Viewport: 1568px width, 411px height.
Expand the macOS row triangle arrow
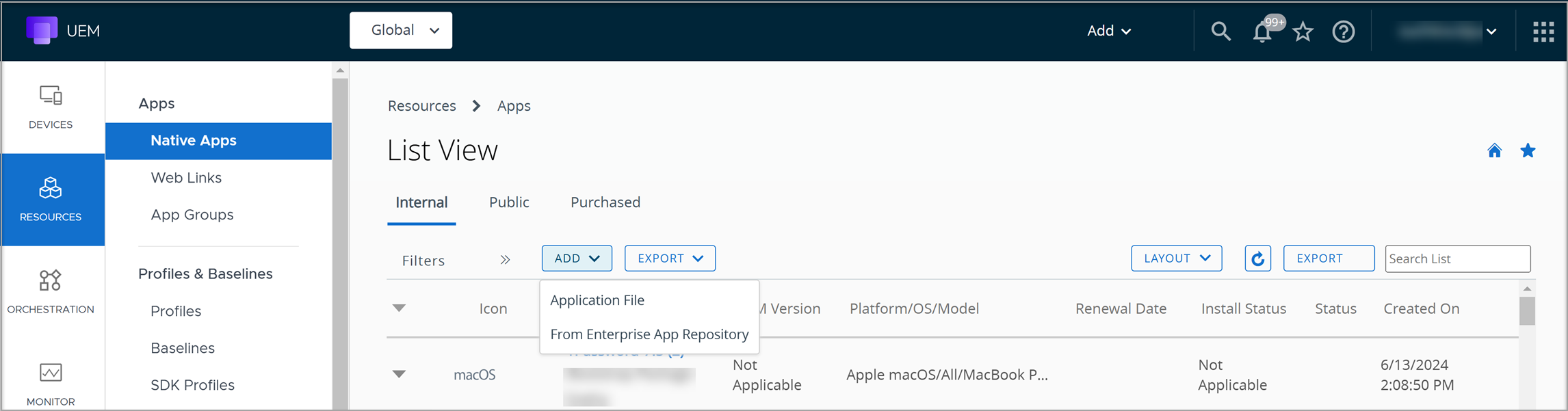coord(399,374)
